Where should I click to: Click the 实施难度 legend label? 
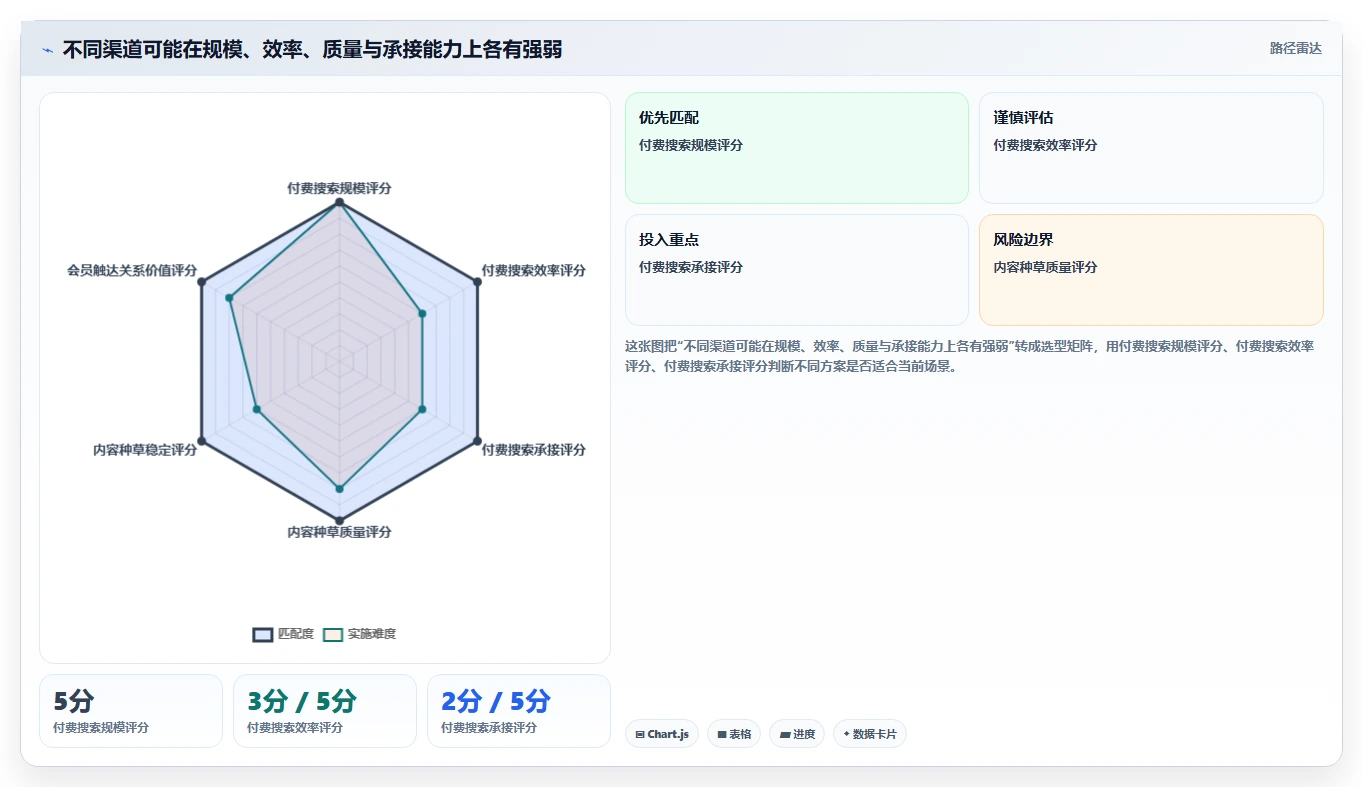click(x=372, y=634)
